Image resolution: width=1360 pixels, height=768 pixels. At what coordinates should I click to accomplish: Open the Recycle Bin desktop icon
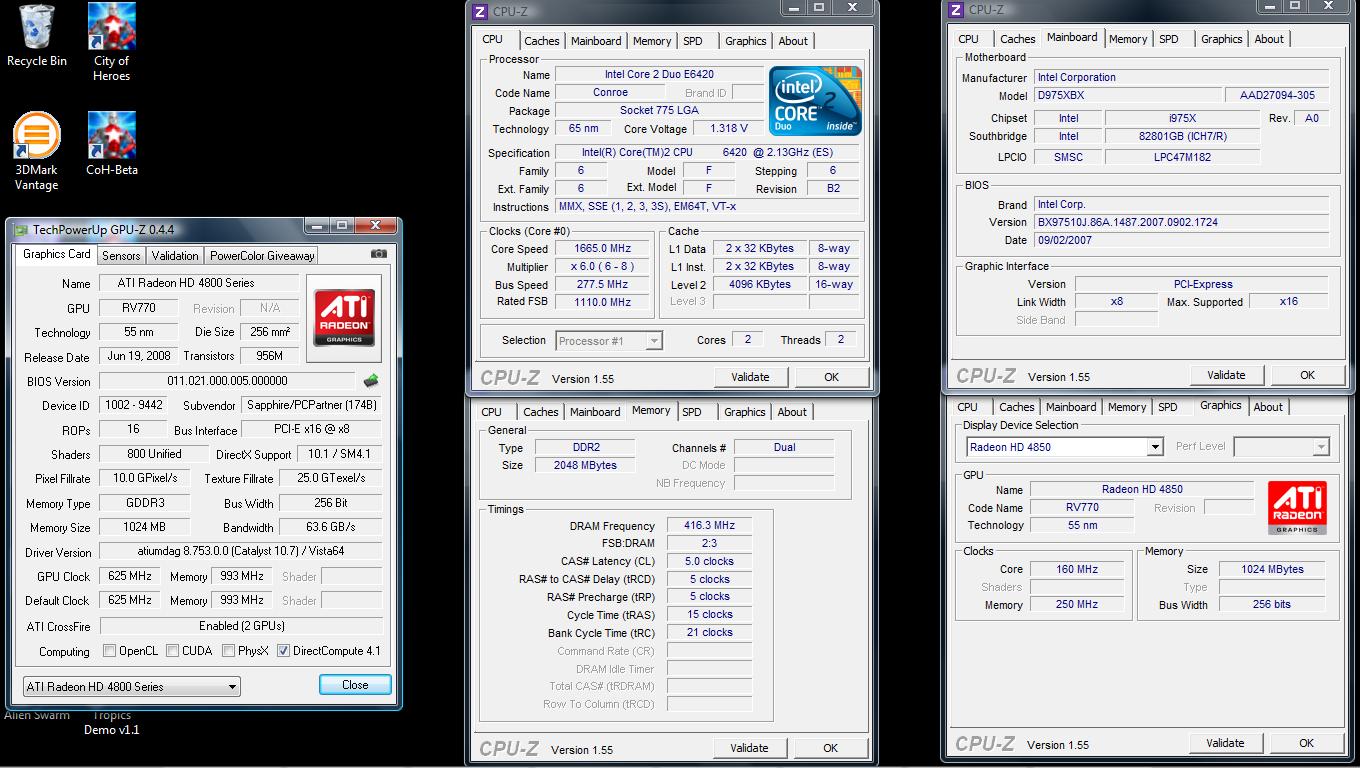point(37,36)
